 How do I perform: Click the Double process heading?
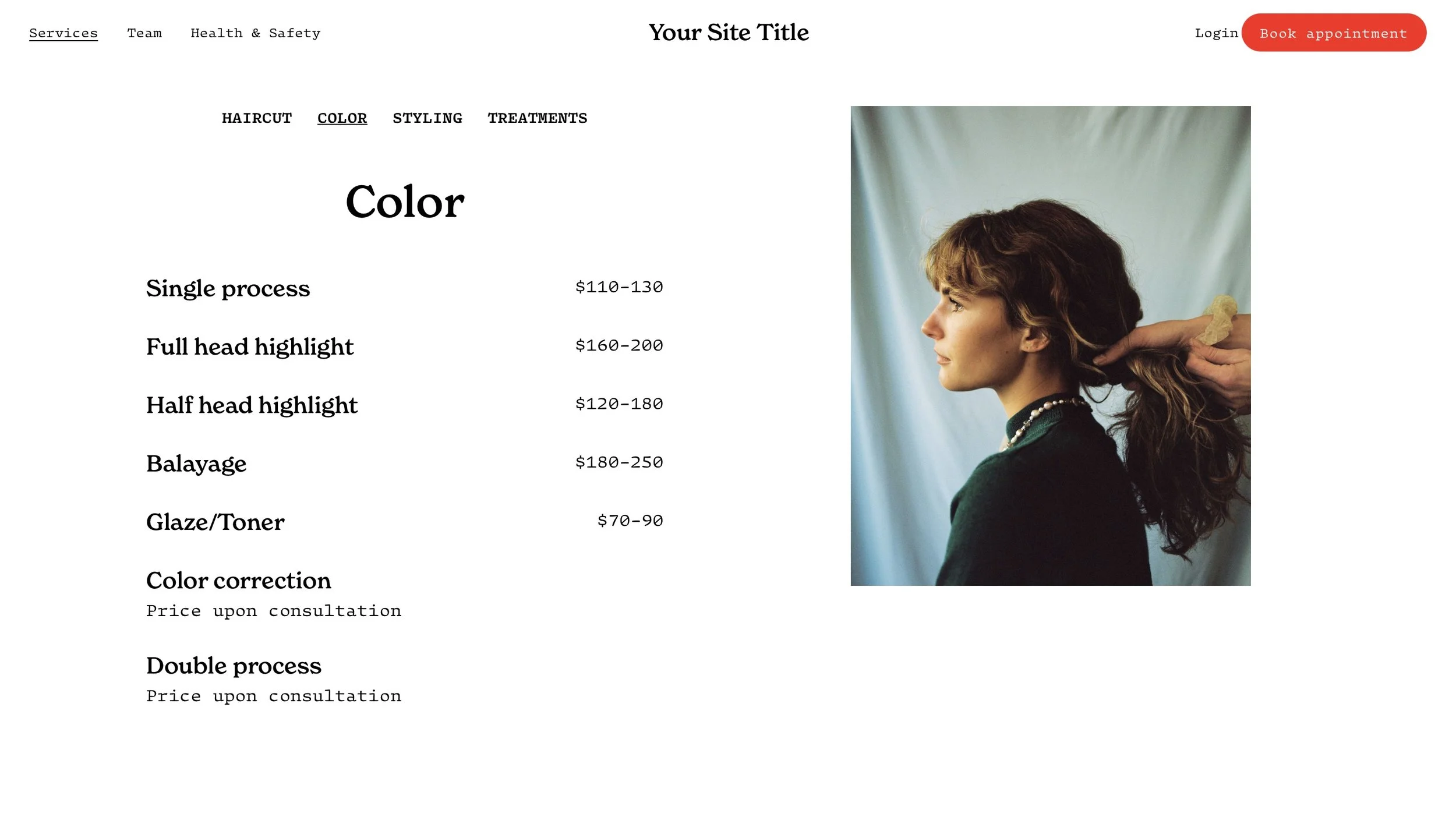click(x=234, y=666)
